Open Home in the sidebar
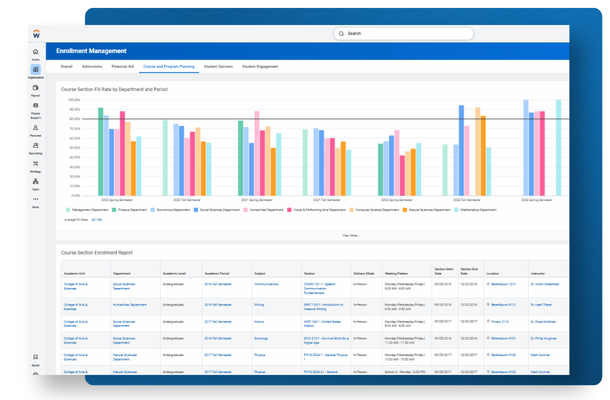Image resolution: width=610 pixels, height=400 pixels. point(35,52)
